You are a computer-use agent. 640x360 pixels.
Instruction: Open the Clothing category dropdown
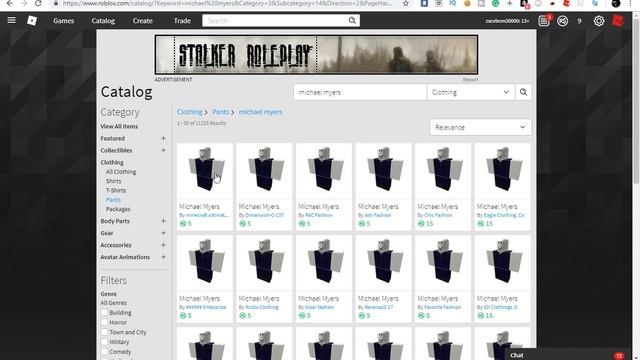click(x=471, y=92)
